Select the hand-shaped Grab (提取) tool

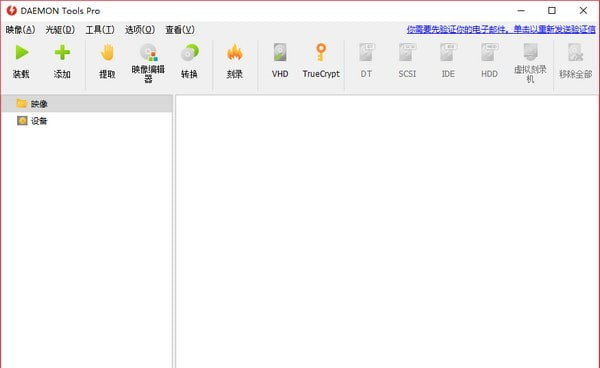(x=108, y=53)
